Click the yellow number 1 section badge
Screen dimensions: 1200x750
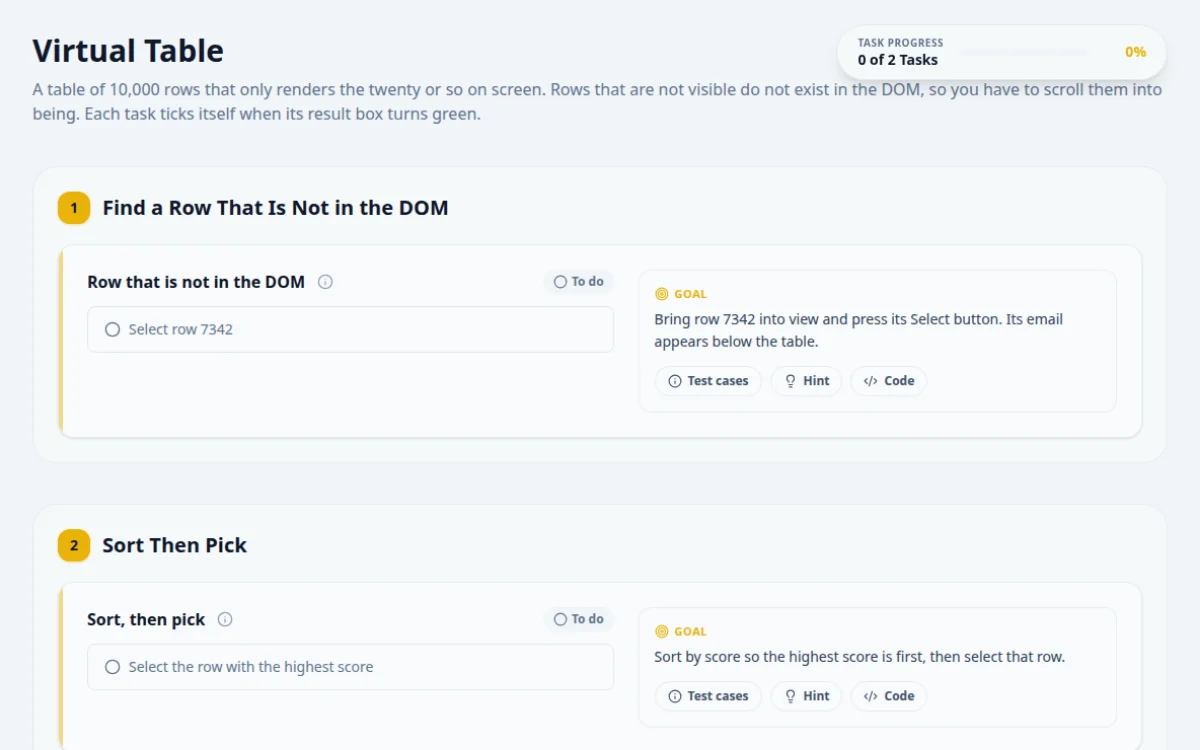pyautogui.click(x=74, y=208)
